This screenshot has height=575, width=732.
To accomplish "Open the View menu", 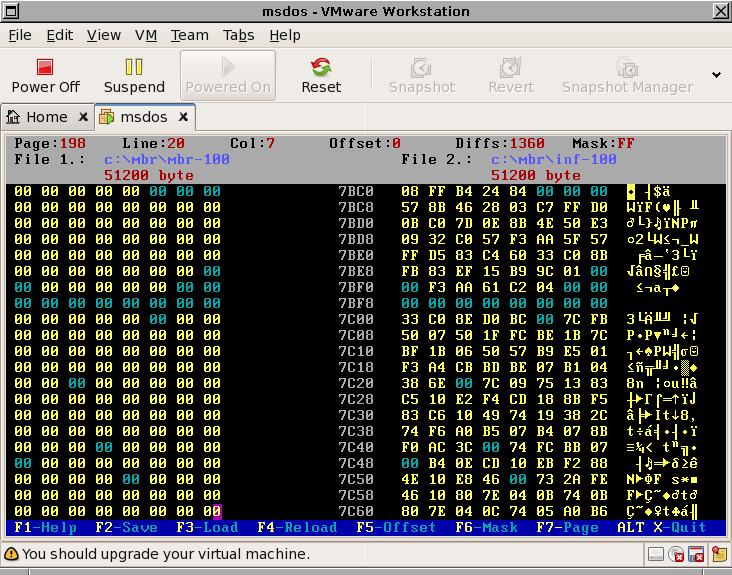I will click(x=104, y=35).
